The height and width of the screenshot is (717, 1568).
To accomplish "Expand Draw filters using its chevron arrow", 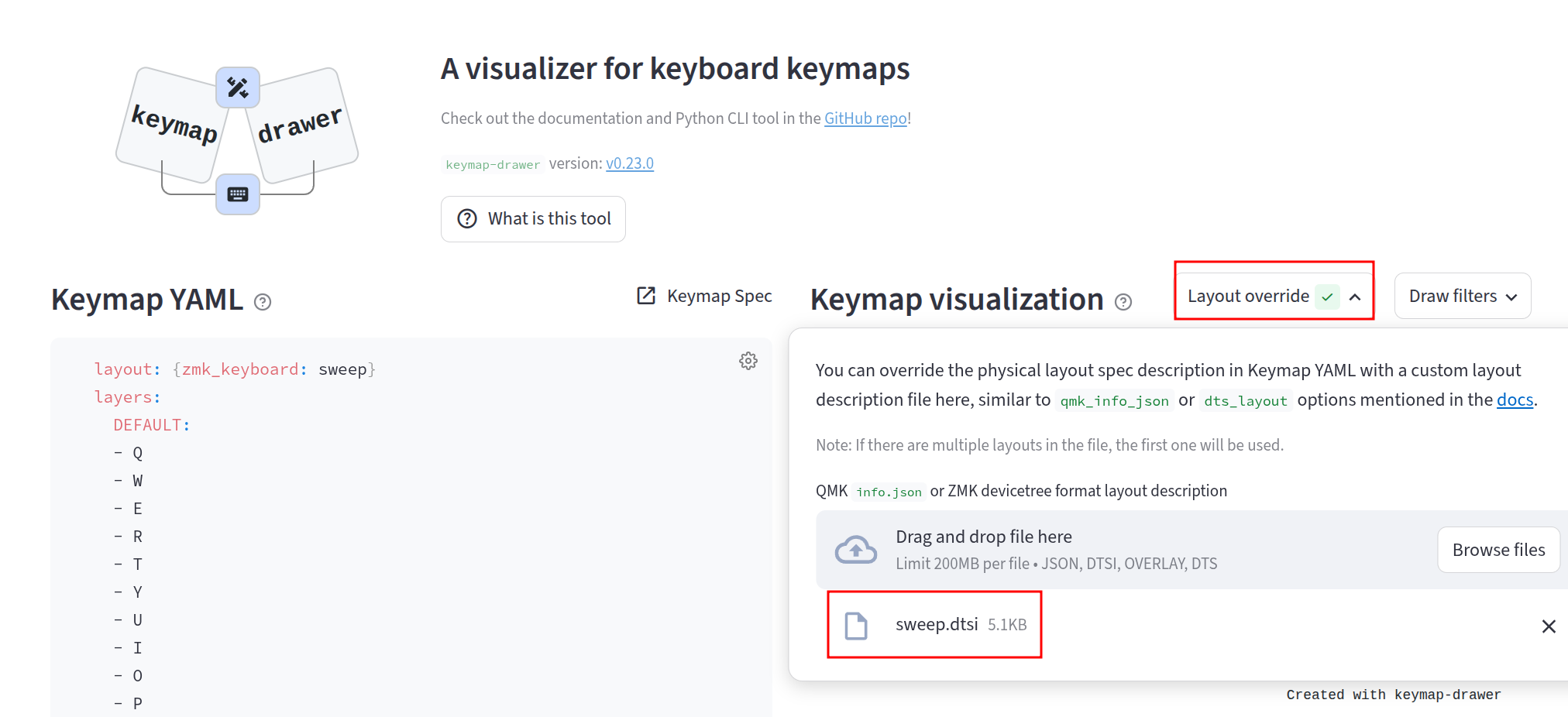I will click(x=1513, y=297).
